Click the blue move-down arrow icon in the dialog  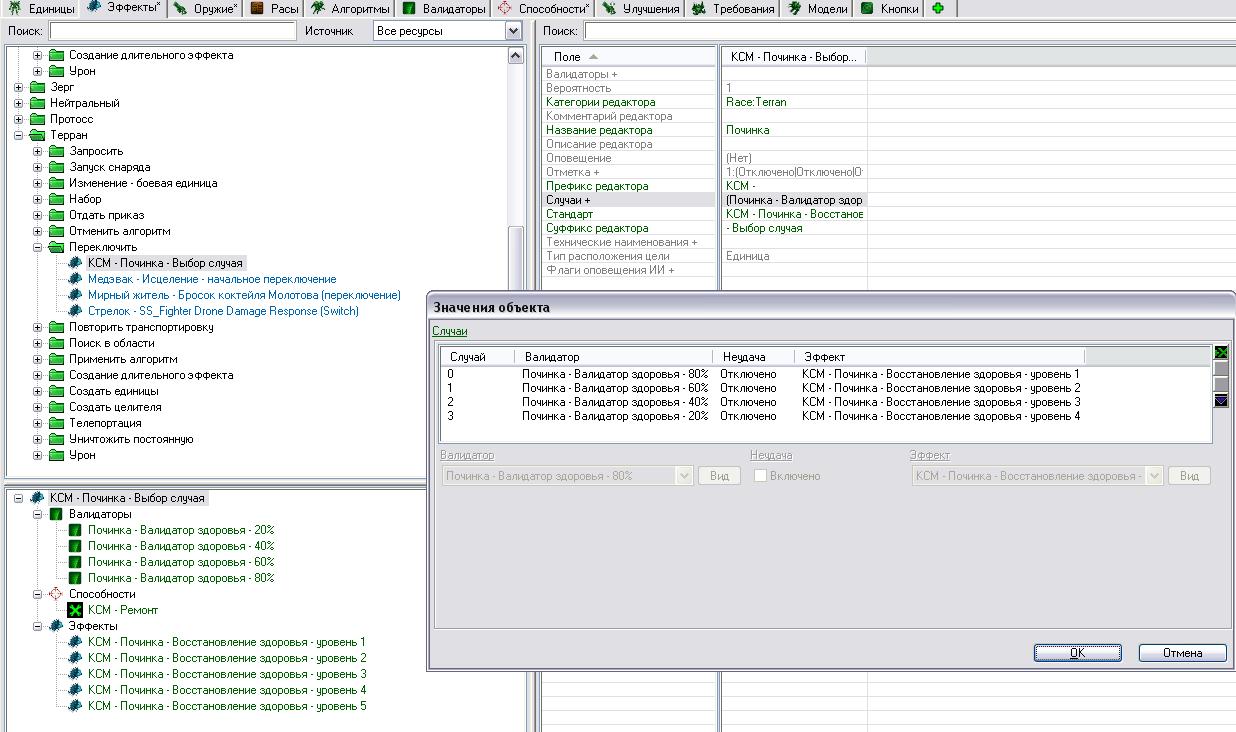click(1221, 400)
